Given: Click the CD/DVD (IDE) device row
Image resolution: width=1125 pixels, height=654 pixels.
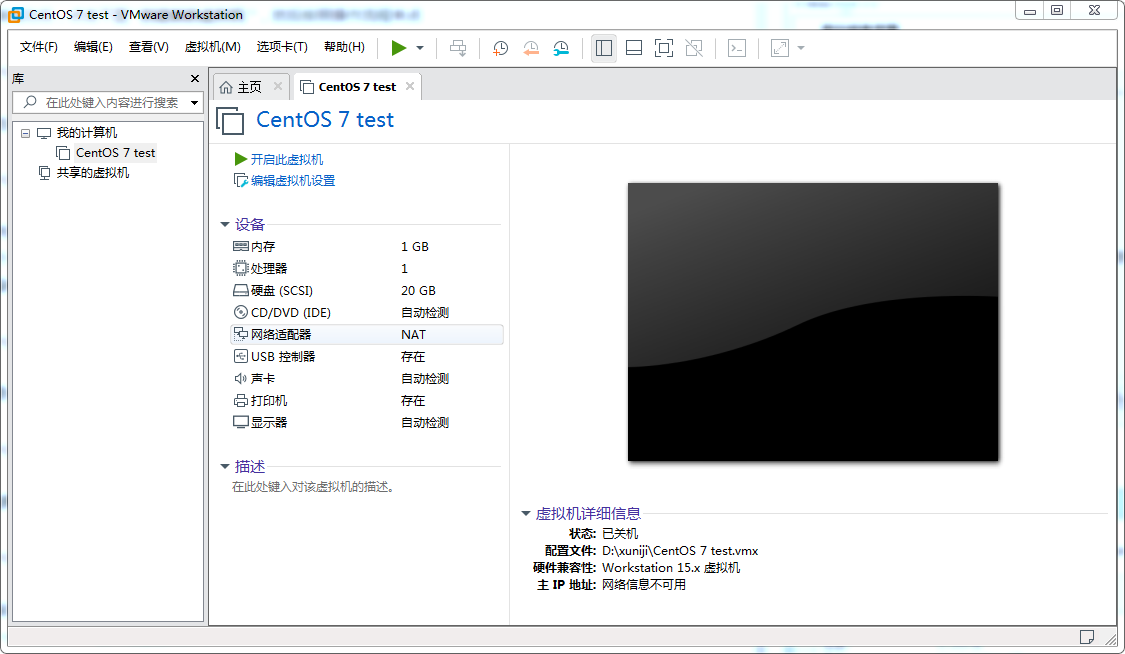Looking at the screenshot, I should click(x=367, y=313).
